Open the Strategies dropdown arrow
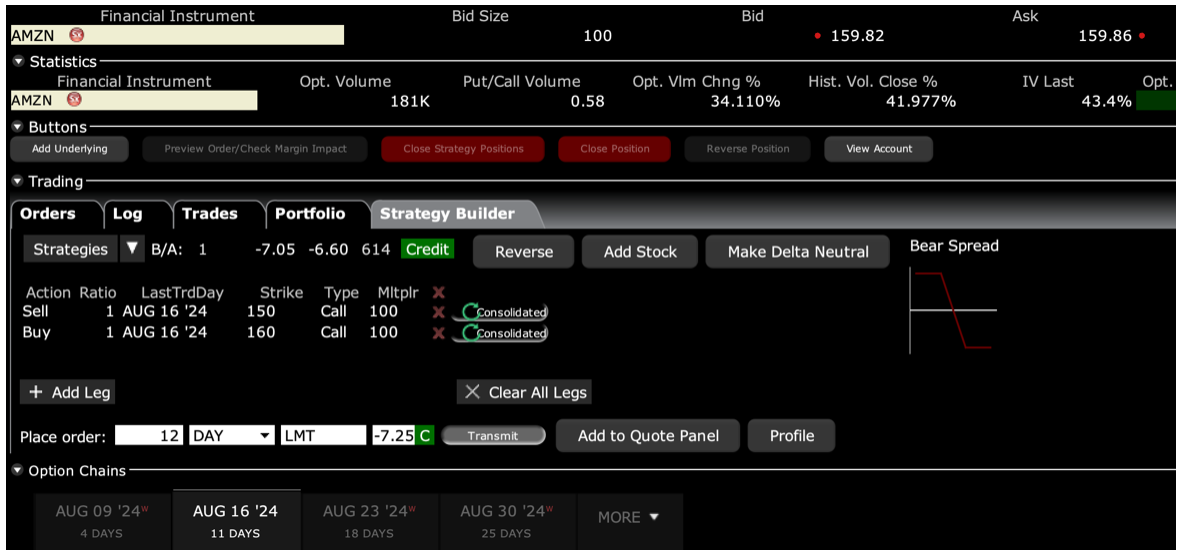Image resolution: width=1178 pixels, height=552 pixels. tap(132, 249)
